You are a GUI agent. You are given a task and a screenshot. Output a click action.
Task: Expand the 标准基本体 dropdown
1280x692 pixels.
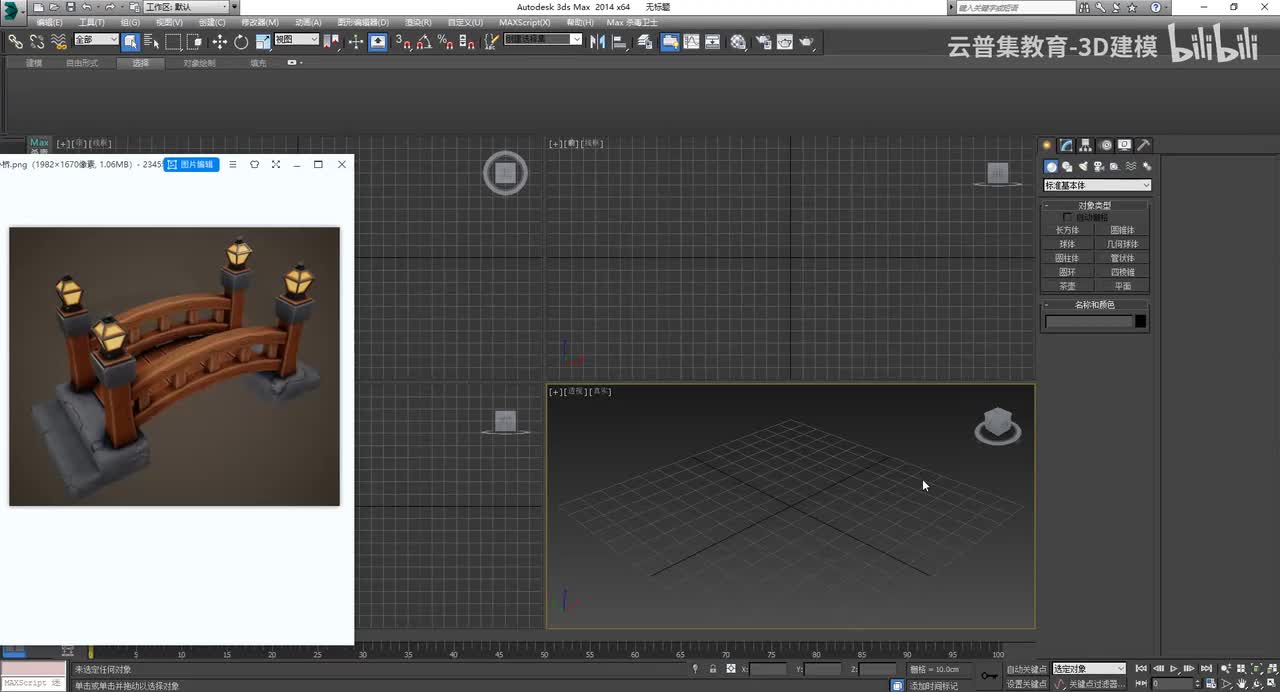1097,185
